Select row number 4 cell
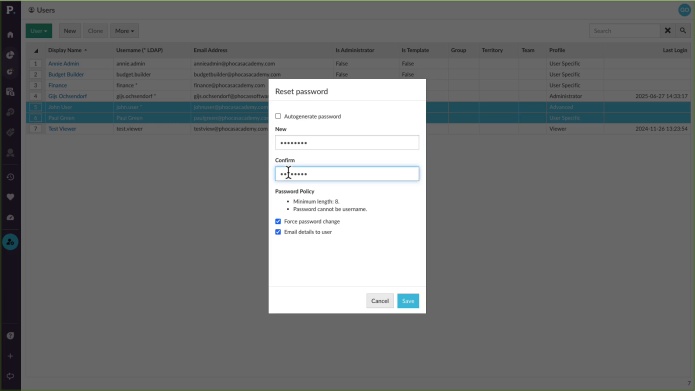 [x=36, y=96]
